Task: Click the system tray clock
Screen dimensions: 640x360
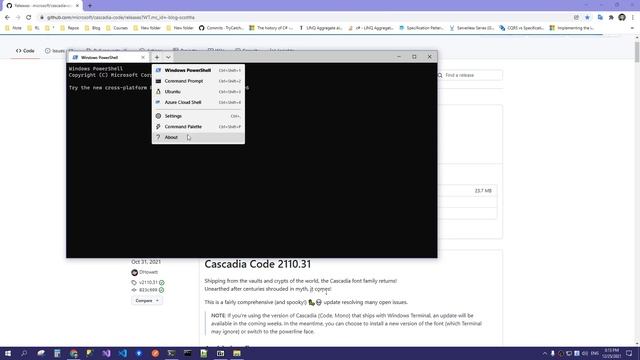Action: 611,353
